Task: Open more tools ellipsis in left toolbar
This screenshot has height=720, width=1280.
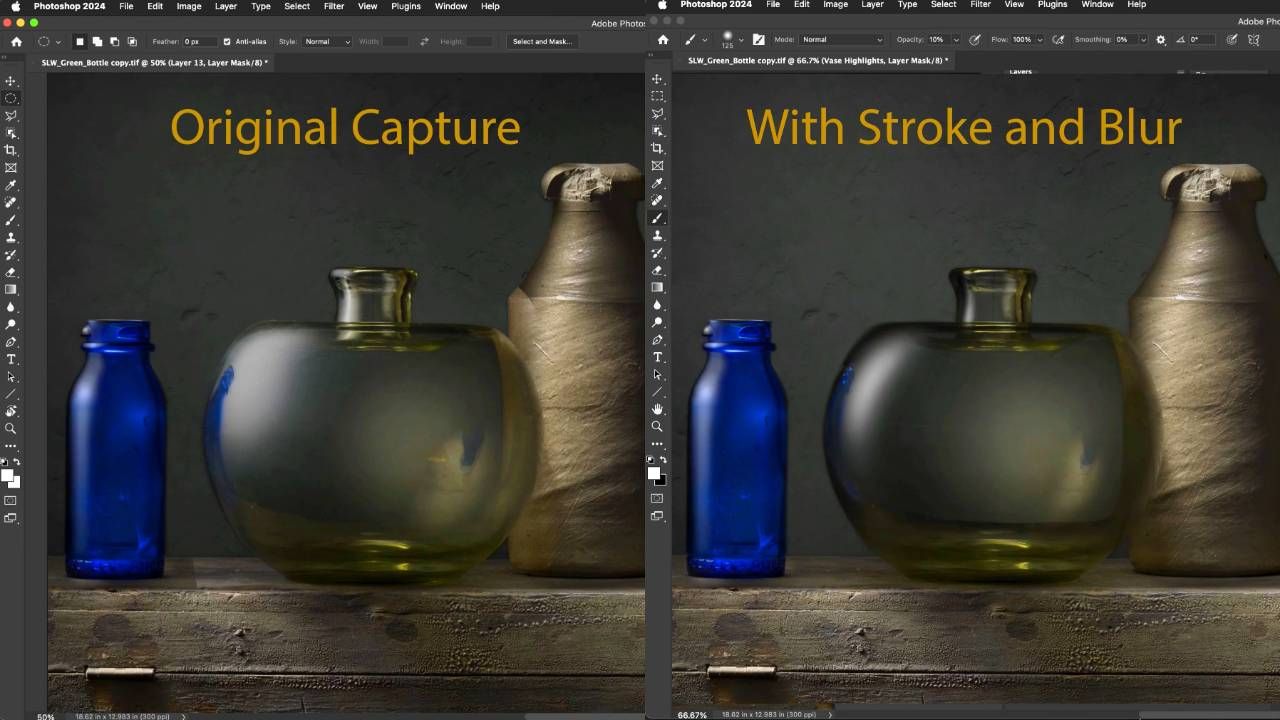Action: point(11,446)
